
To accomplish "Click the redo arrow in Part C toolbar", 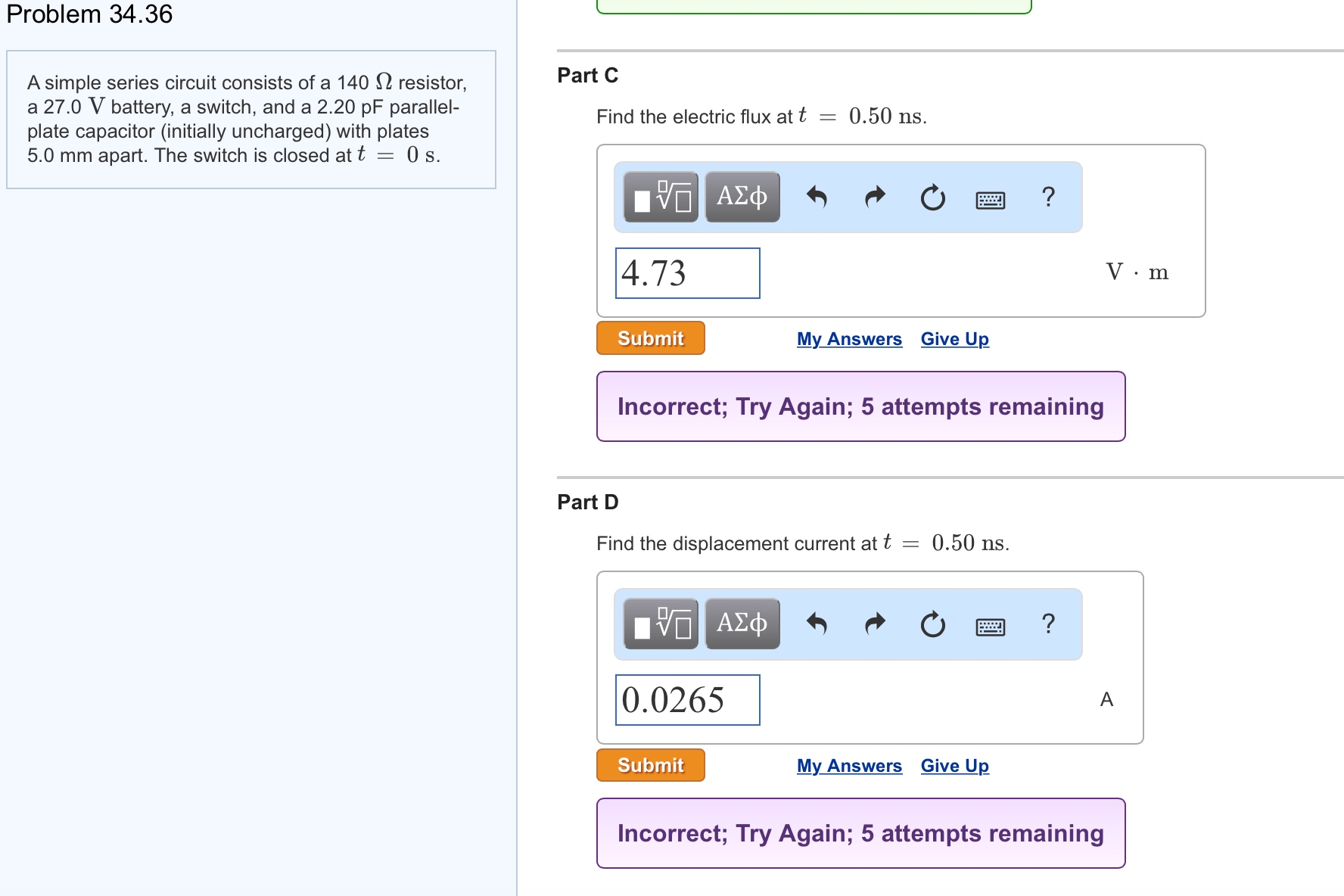I will (874, 196).
